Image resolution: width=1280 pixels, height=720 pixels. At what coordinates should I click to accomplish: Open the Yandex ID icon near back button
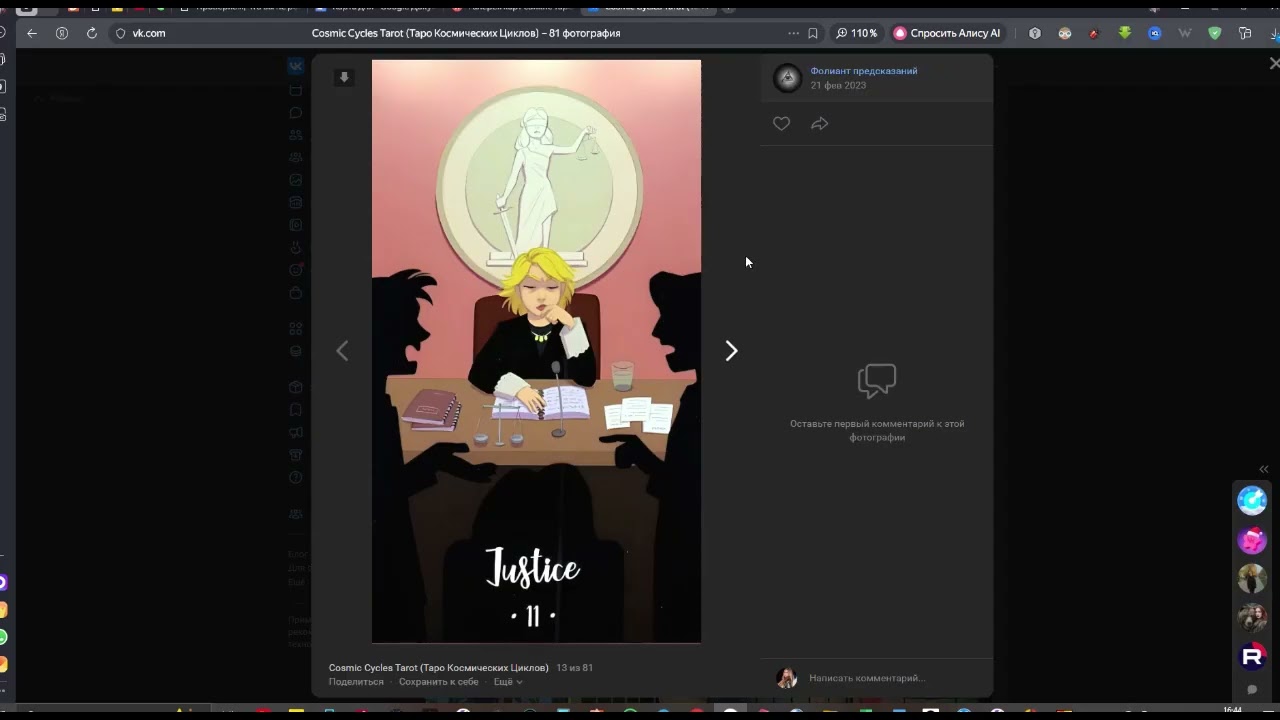click(62, 33)
